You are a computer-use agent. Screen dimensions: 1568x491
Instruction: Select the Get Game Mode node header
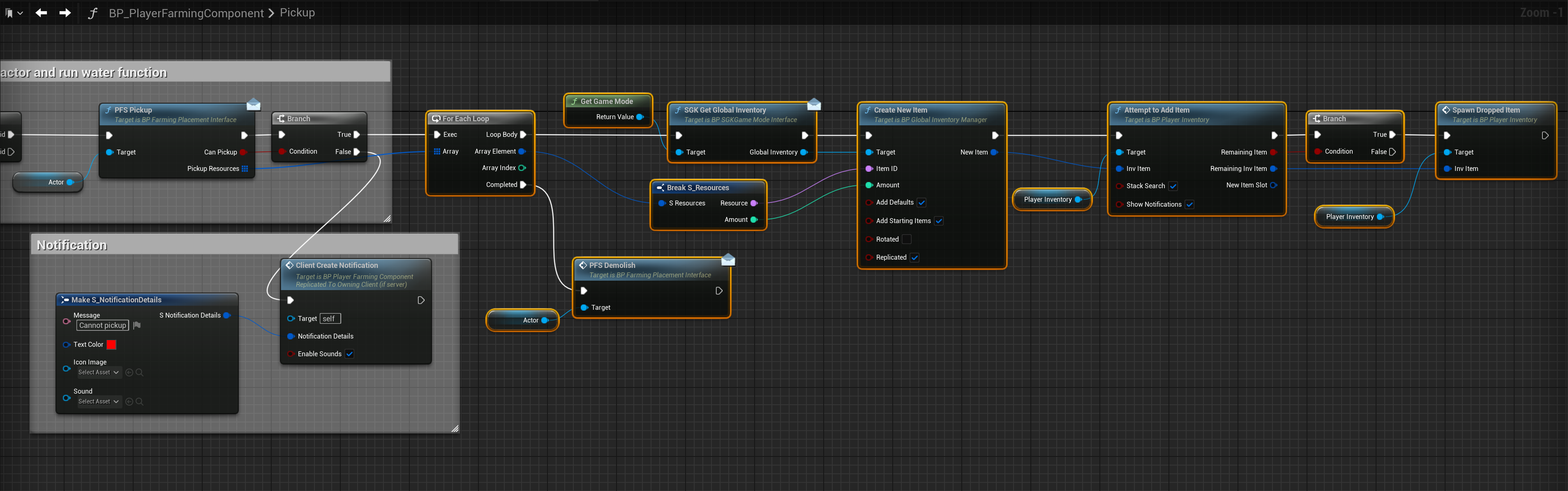(607, 101)
